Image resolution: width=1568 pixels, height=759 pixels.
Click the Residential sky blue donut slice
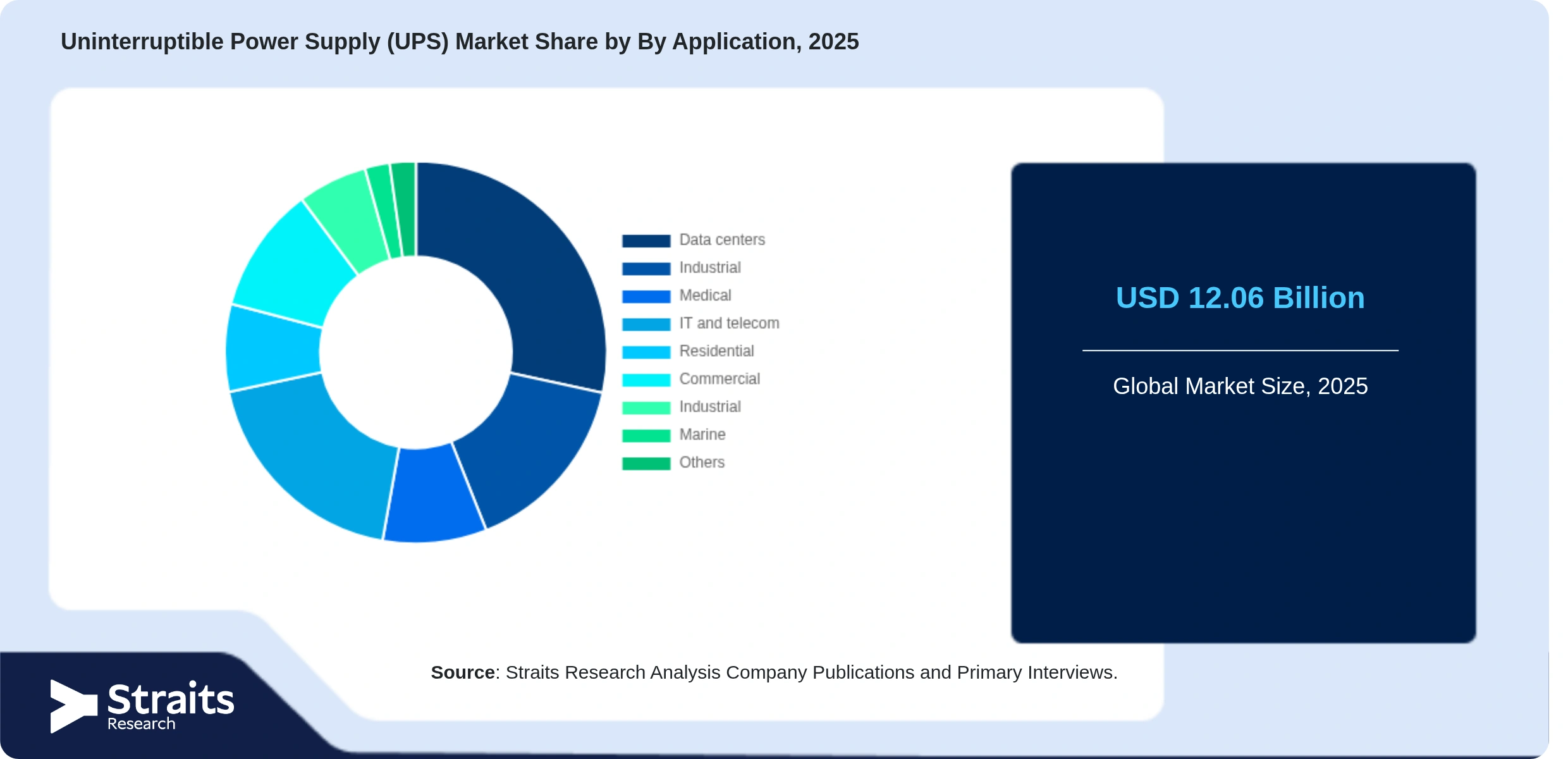point(273,349)
